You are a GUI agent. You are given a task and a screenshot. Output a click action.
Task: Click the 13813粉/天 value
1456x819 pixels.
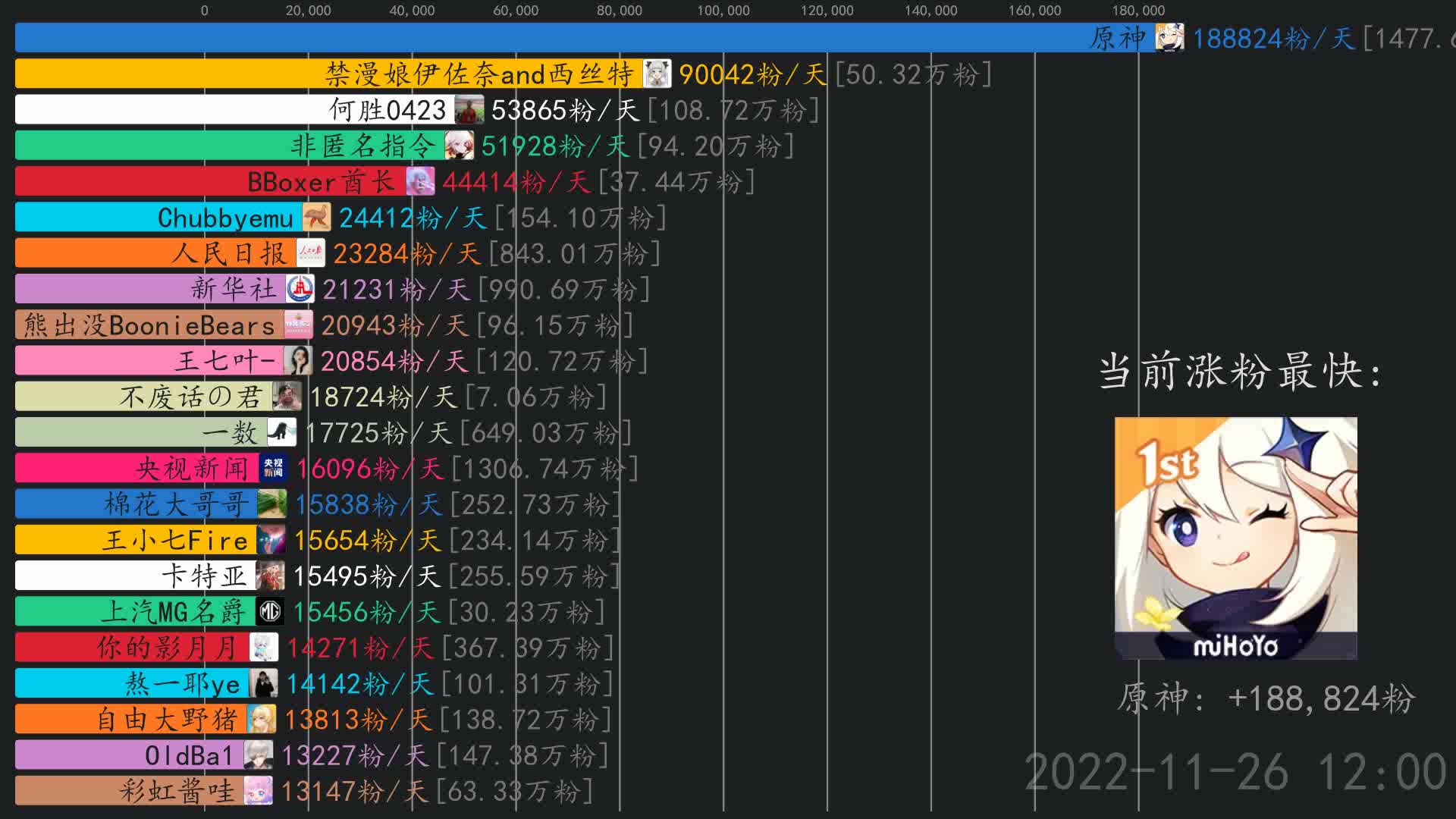(x=359, y=720)
